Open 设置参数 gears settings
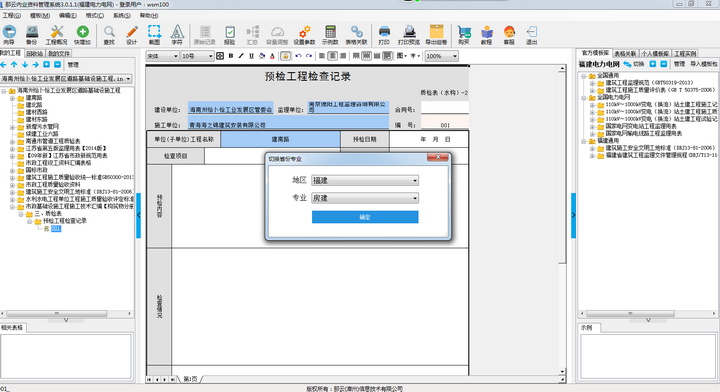Viewport: 720px width, 392px height. tap(304, 35)
